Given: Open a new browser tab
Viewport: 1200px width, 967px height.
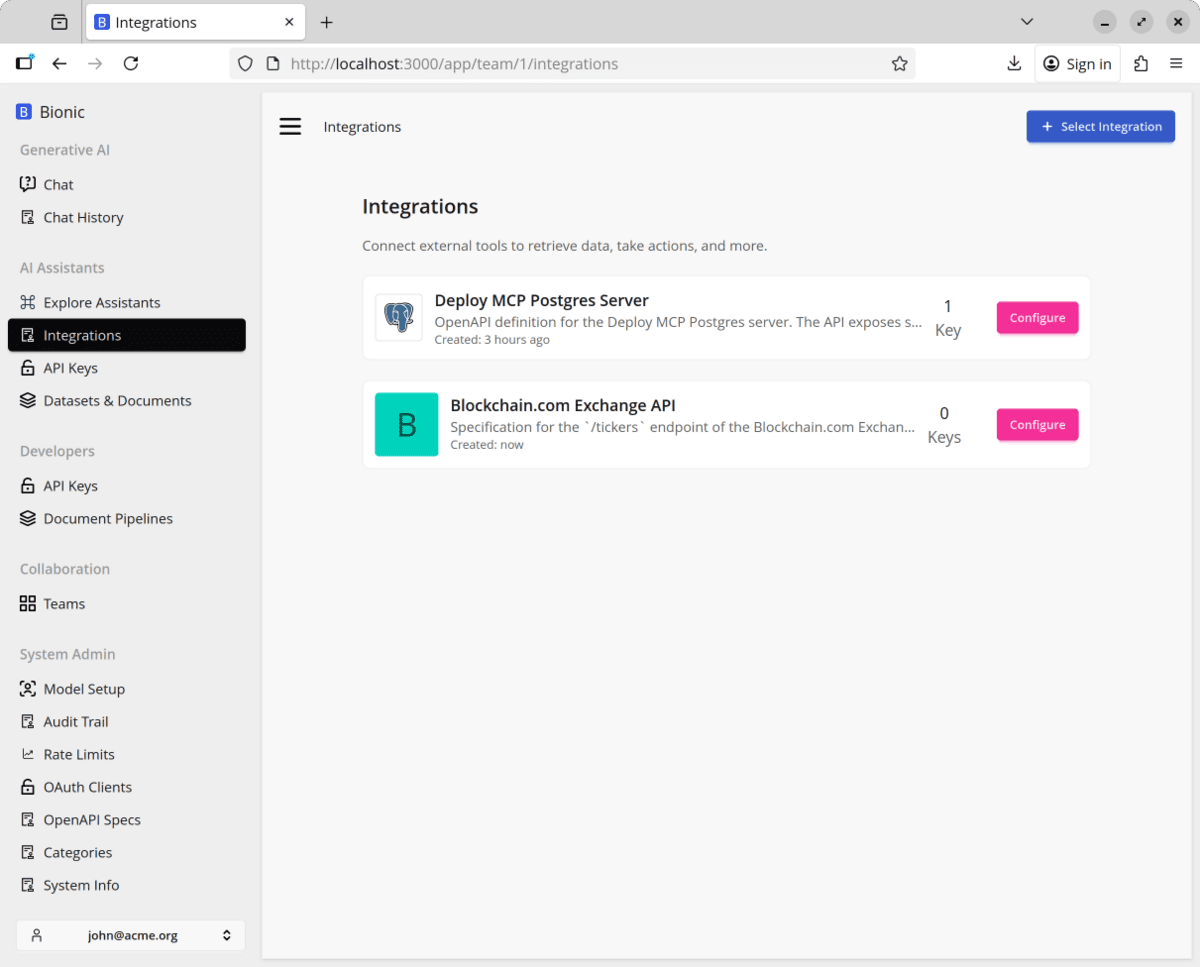Looking at the screenshot, I should pos(326,22).
